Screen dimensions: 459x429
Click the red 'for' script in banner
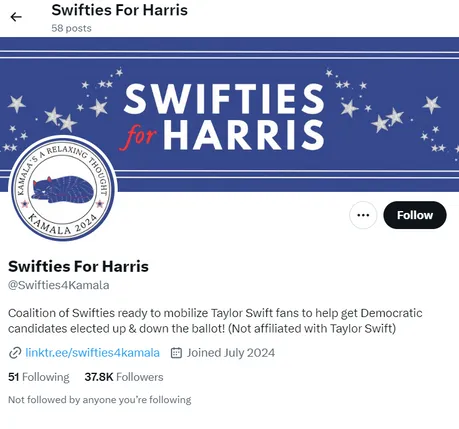(x=138, y=137)
